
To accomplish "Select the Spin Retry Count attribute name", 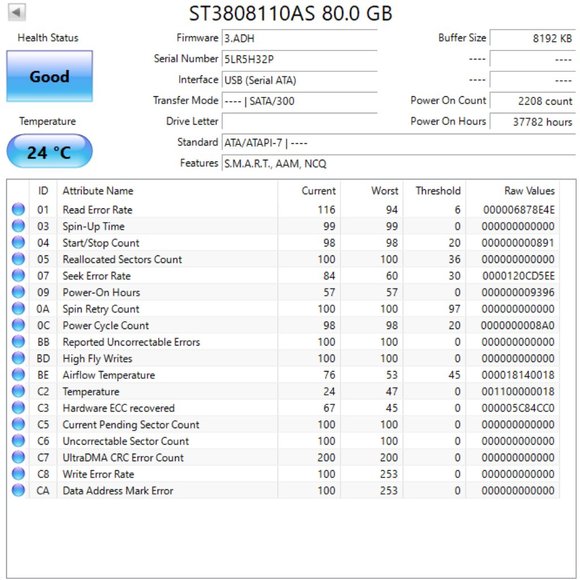I will click(101, 309).
